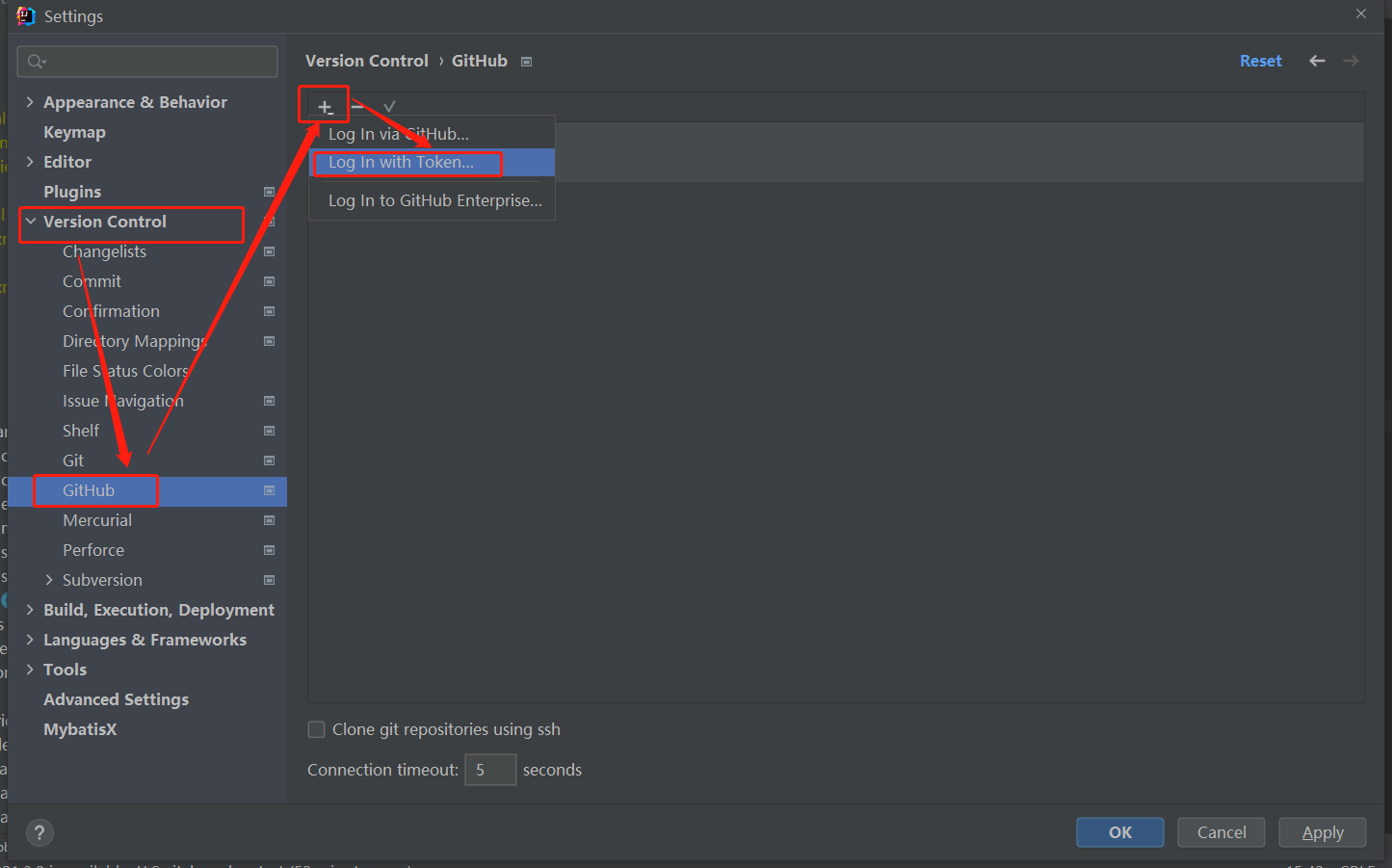Enable Clone git repositories using ssh
Viewport: 1392px width, 868px height.
point(316,729)
